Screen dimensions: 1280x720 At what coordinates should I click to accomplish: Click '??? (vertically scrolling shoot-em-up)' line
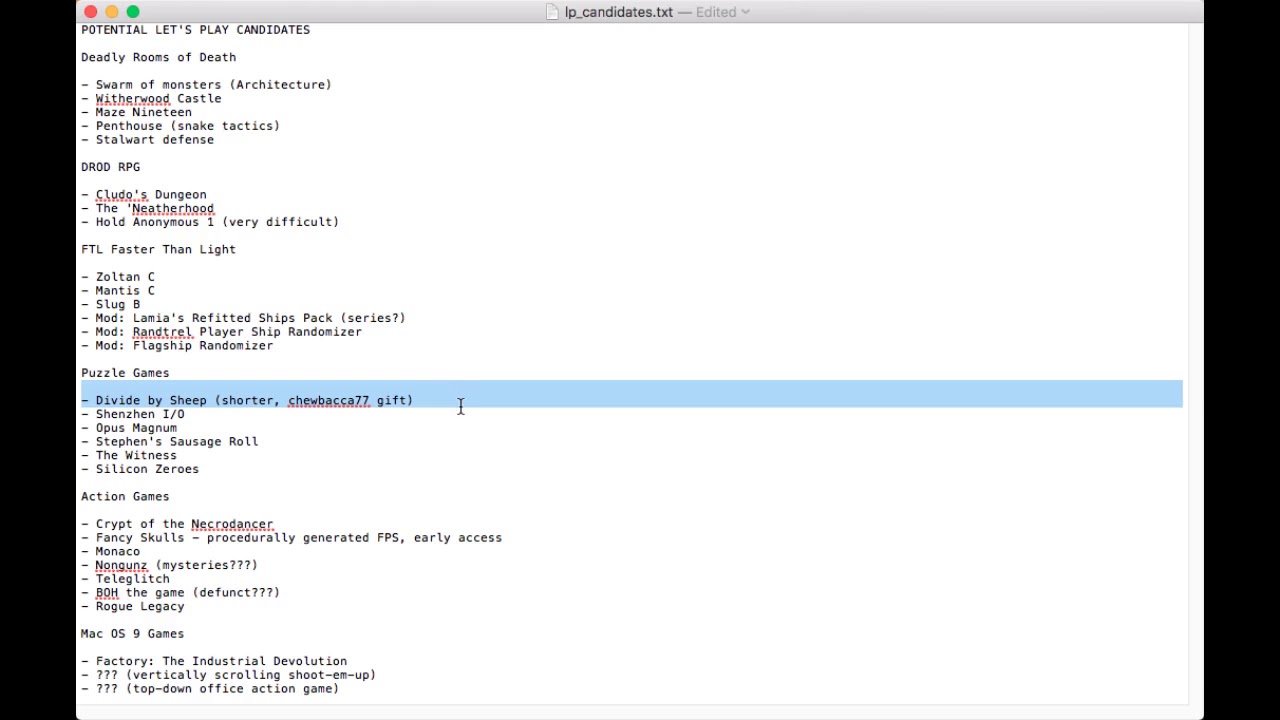pos(228,675)
